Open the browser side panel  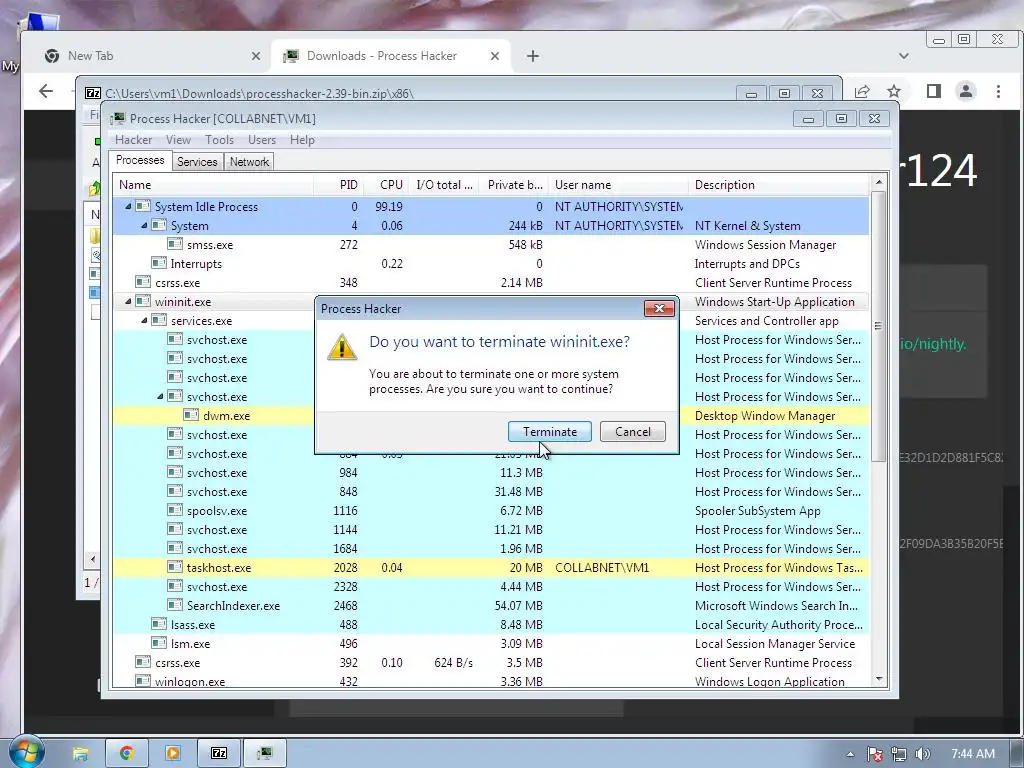[934, 91]
